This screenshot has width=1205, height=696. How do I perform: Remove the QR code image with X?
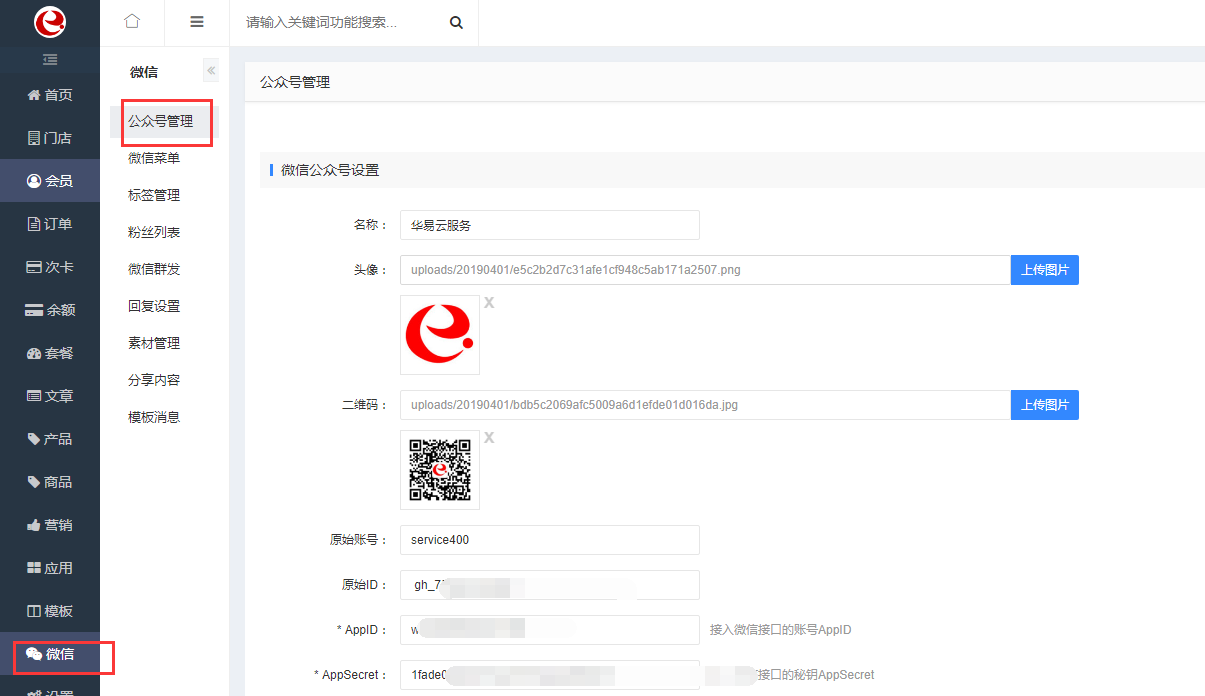[489, 437]
